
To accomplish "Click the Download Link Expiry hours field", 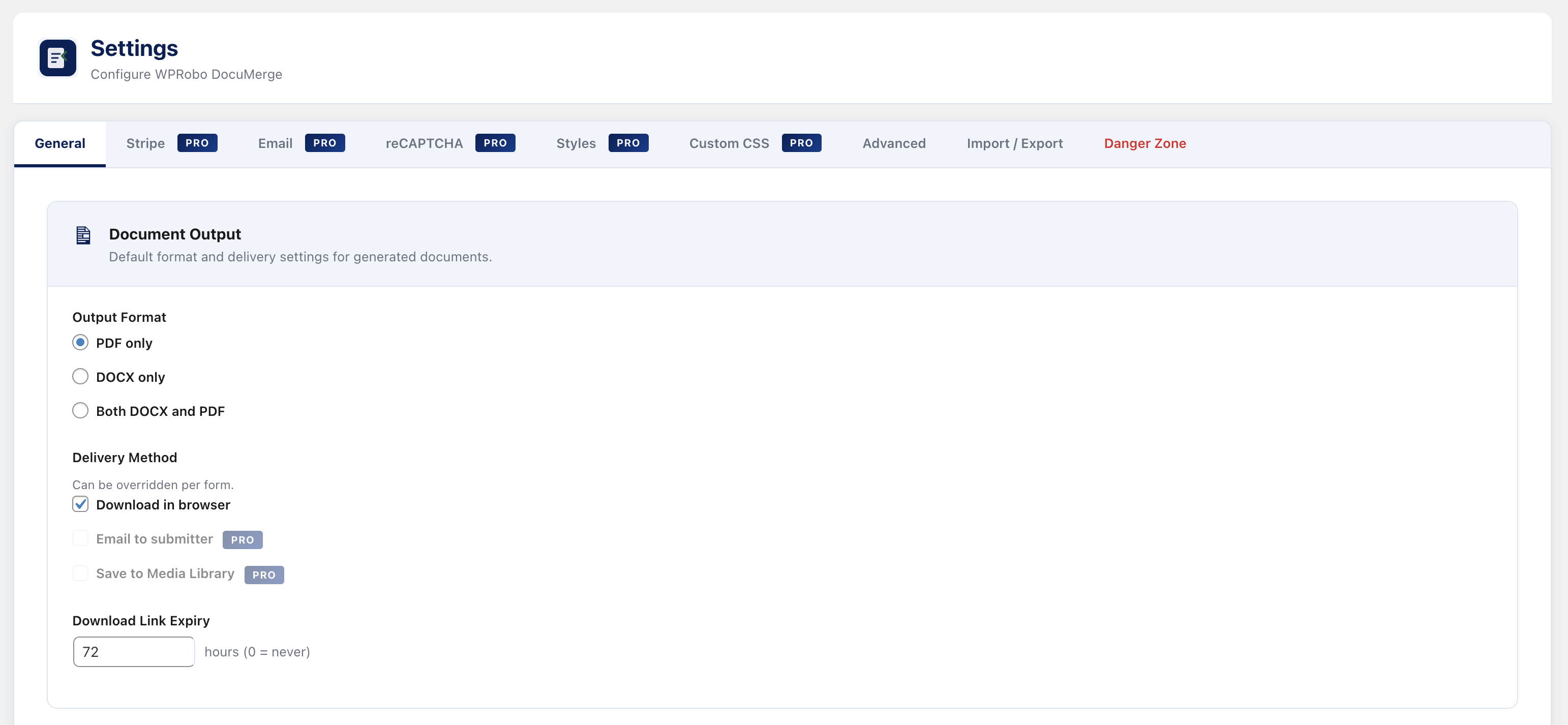I will 134,652.
